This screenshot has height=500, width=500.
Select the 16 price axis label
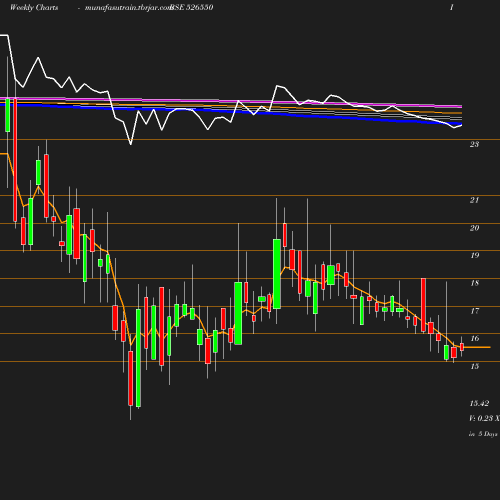point(474,338)
